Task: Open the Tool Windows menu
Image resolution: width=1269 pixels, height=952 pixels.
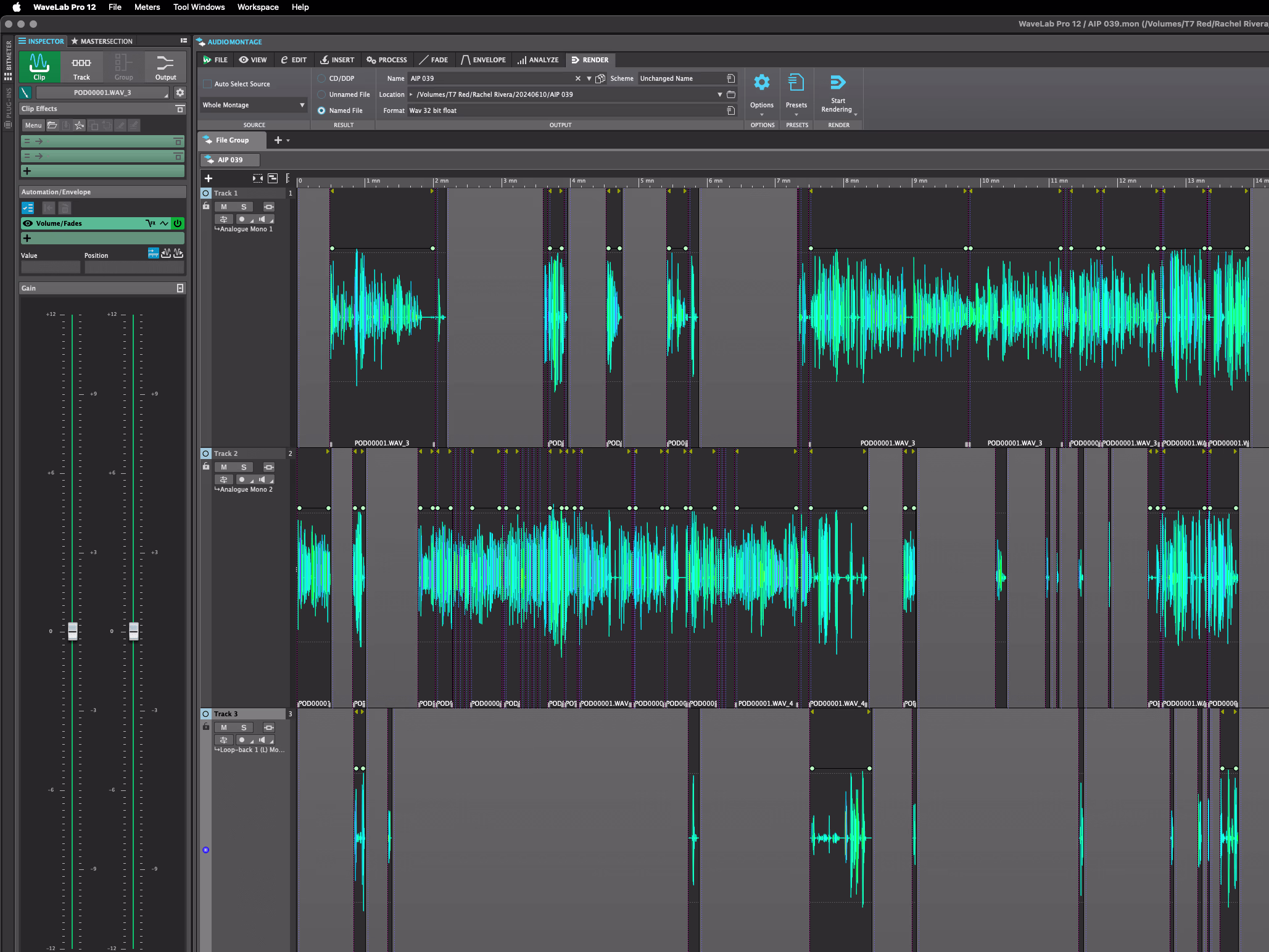Action: tap(199, 7)
